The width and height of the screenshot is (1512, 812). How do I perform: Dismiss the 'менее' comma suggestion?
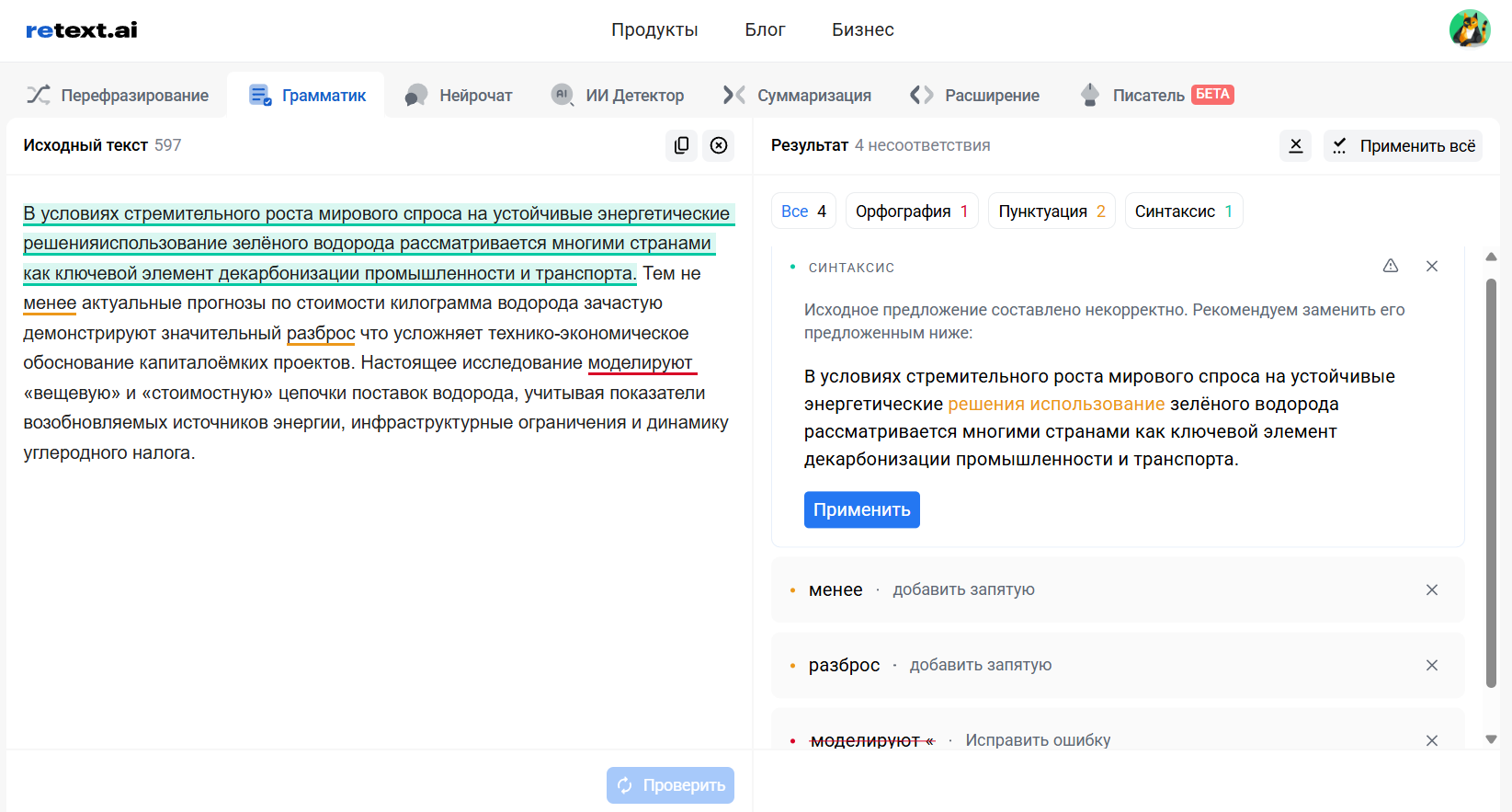(x=1431, y=590)
